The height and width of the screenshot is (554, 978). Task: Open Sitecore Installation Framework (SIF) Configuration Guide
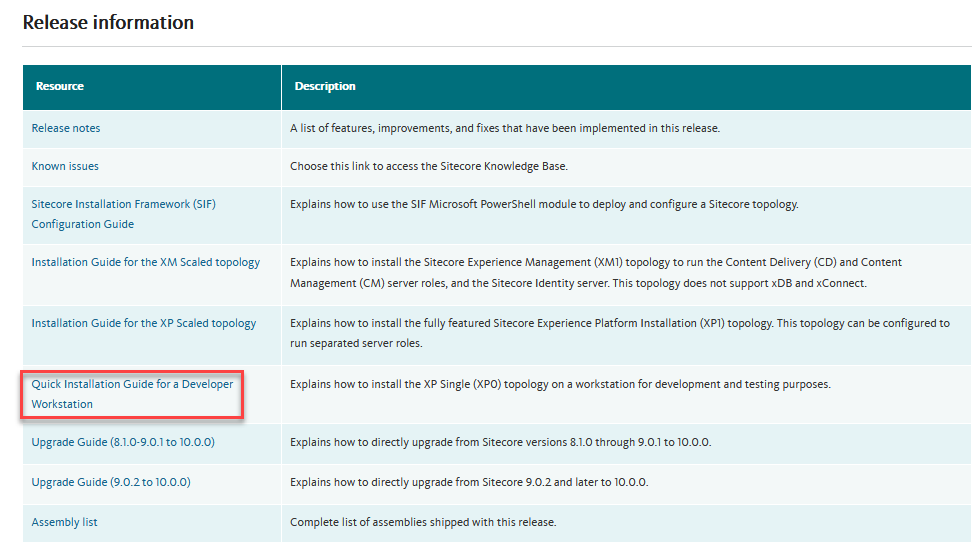click(x=123, y=214)
